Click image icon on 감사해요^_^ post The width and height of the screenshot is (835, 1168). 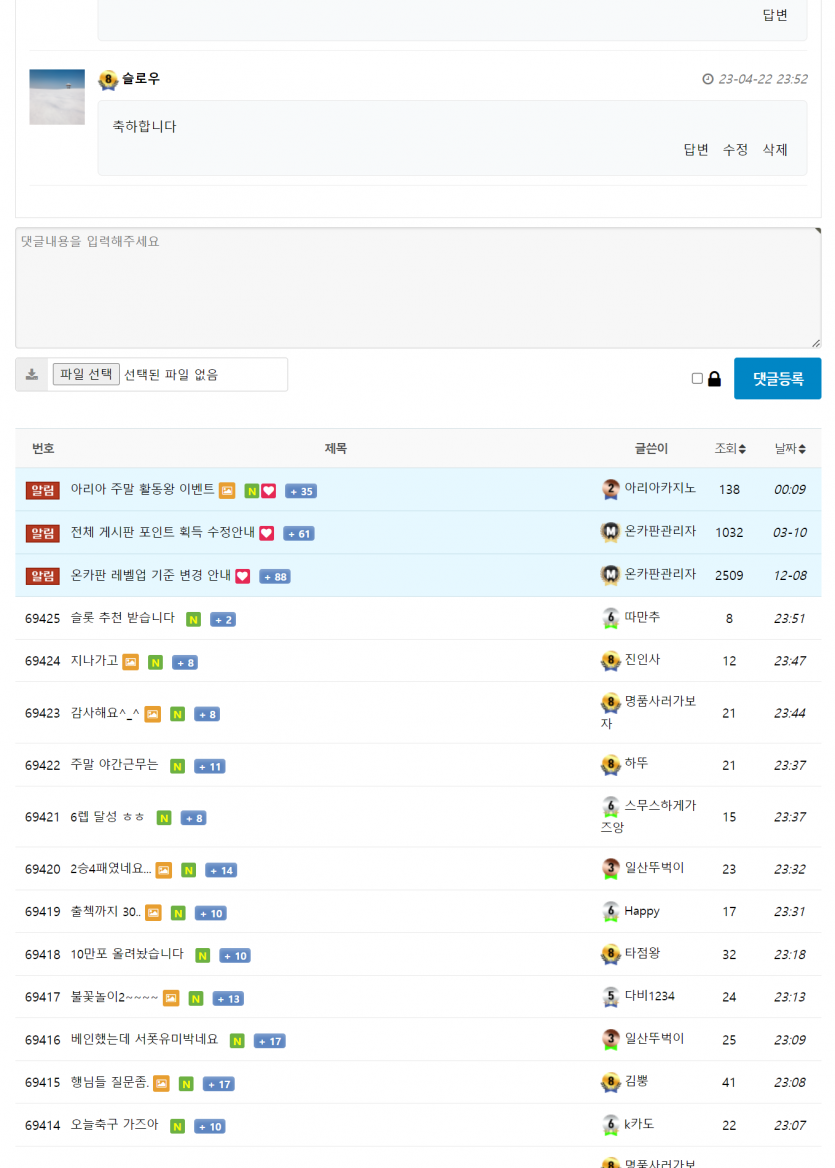(x=153, y=714)
